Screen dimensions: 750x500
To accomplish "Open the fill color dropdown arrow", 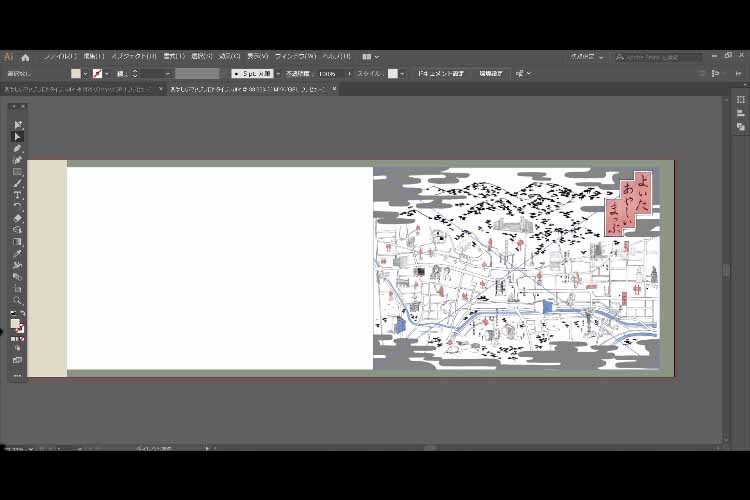I will pos(86,73).
